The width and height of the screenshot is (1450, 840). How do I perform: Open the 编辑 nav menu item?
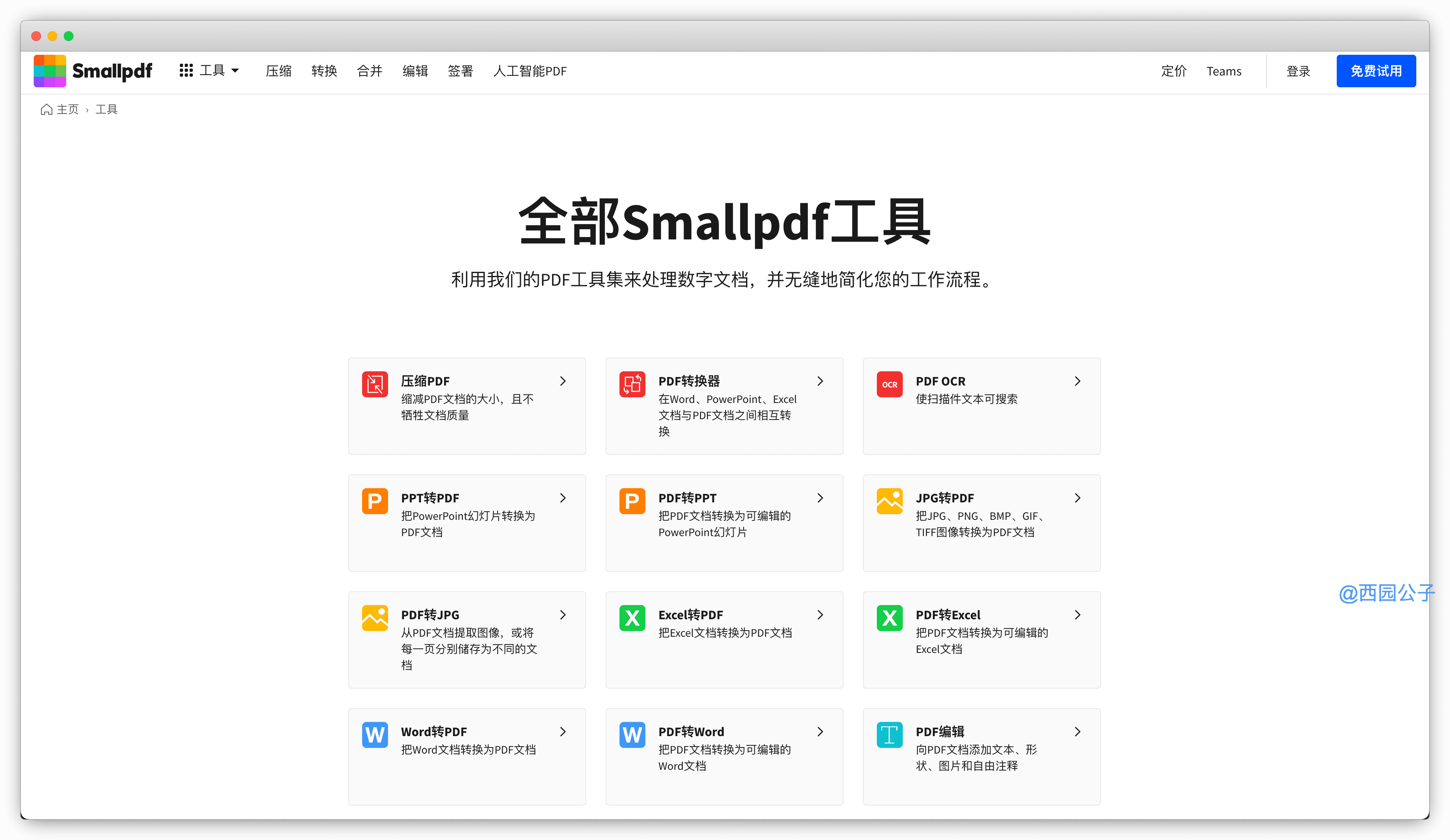click(x=415, y=71)
